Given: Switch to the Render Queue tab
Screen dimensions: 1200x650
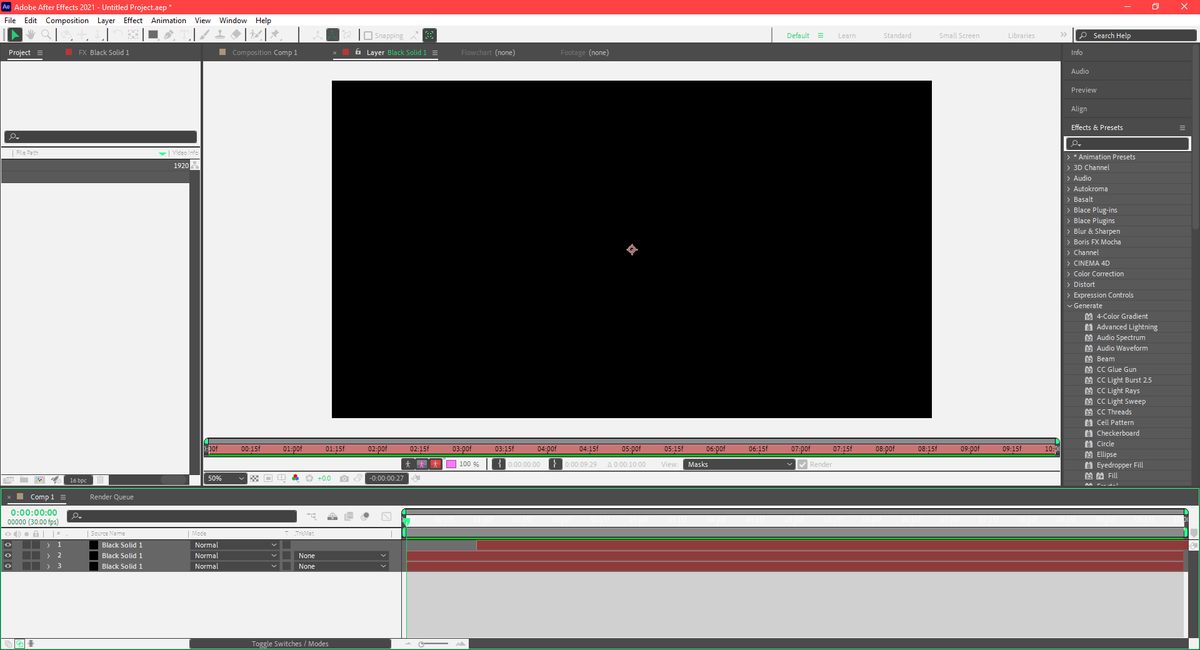Looking at the screenshot, I should point(111,497).
